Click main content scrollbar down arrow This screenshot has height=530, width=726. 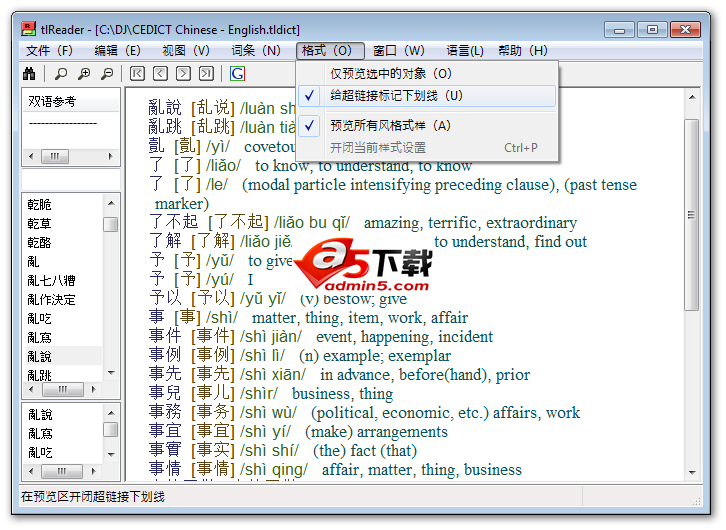(x=692, y=472)
